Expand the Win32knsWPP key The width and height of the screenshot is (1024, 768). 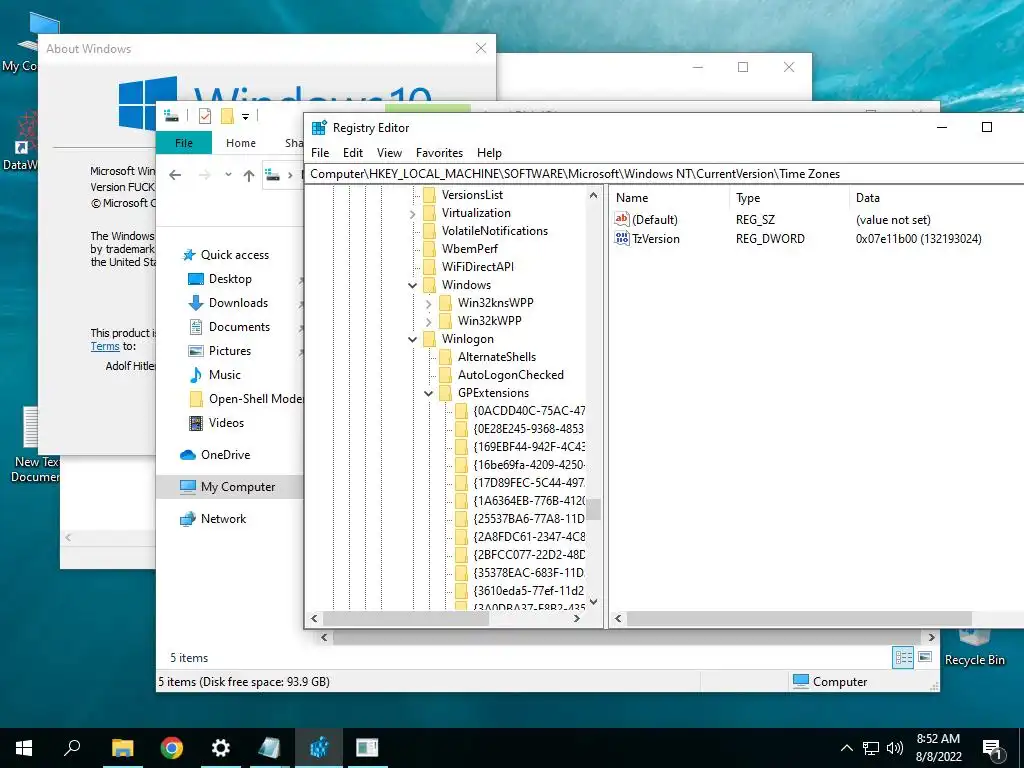click(x=428, y=304)
